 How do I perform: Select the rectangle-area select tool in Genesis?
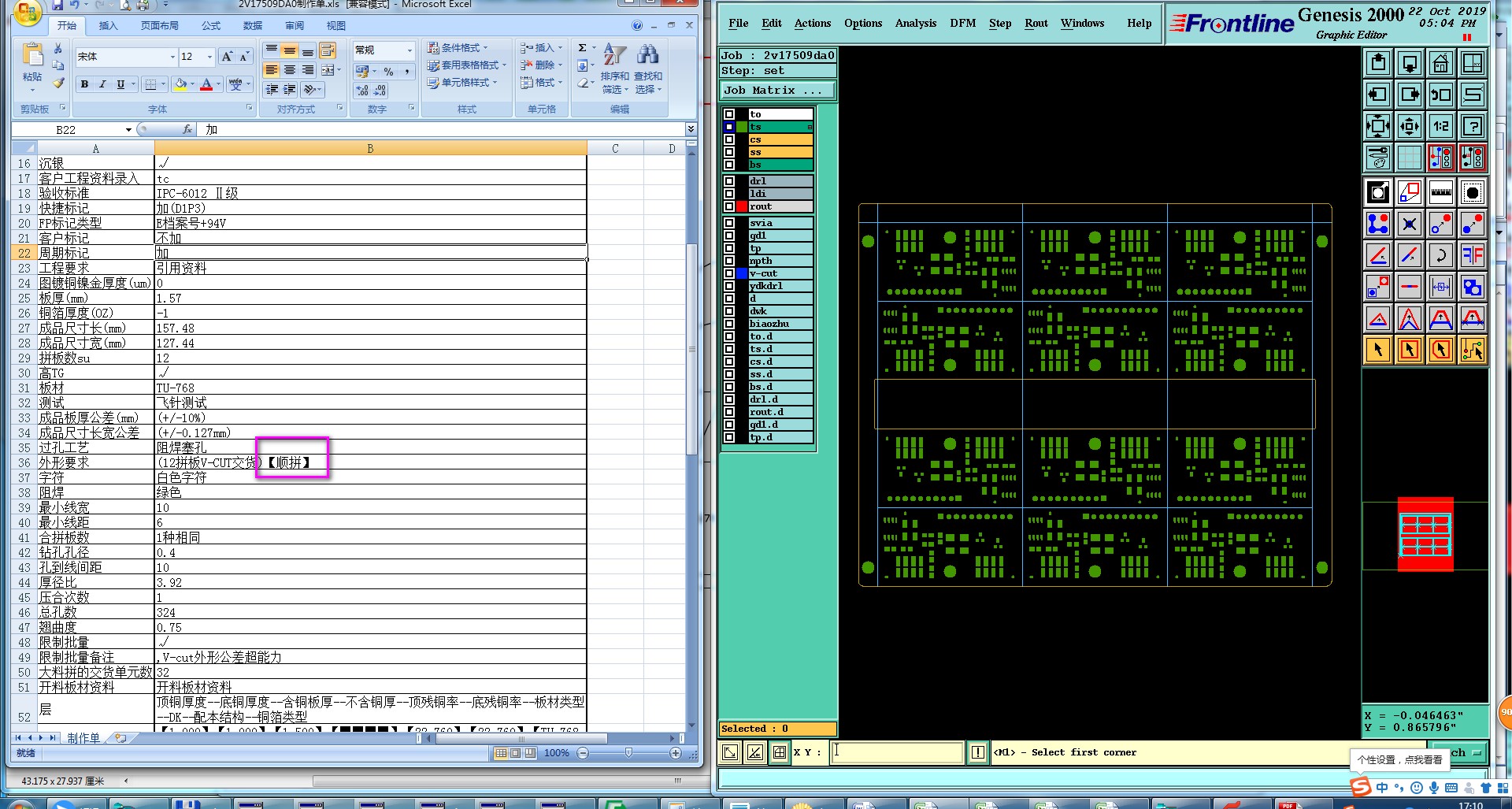[1410, 350]
